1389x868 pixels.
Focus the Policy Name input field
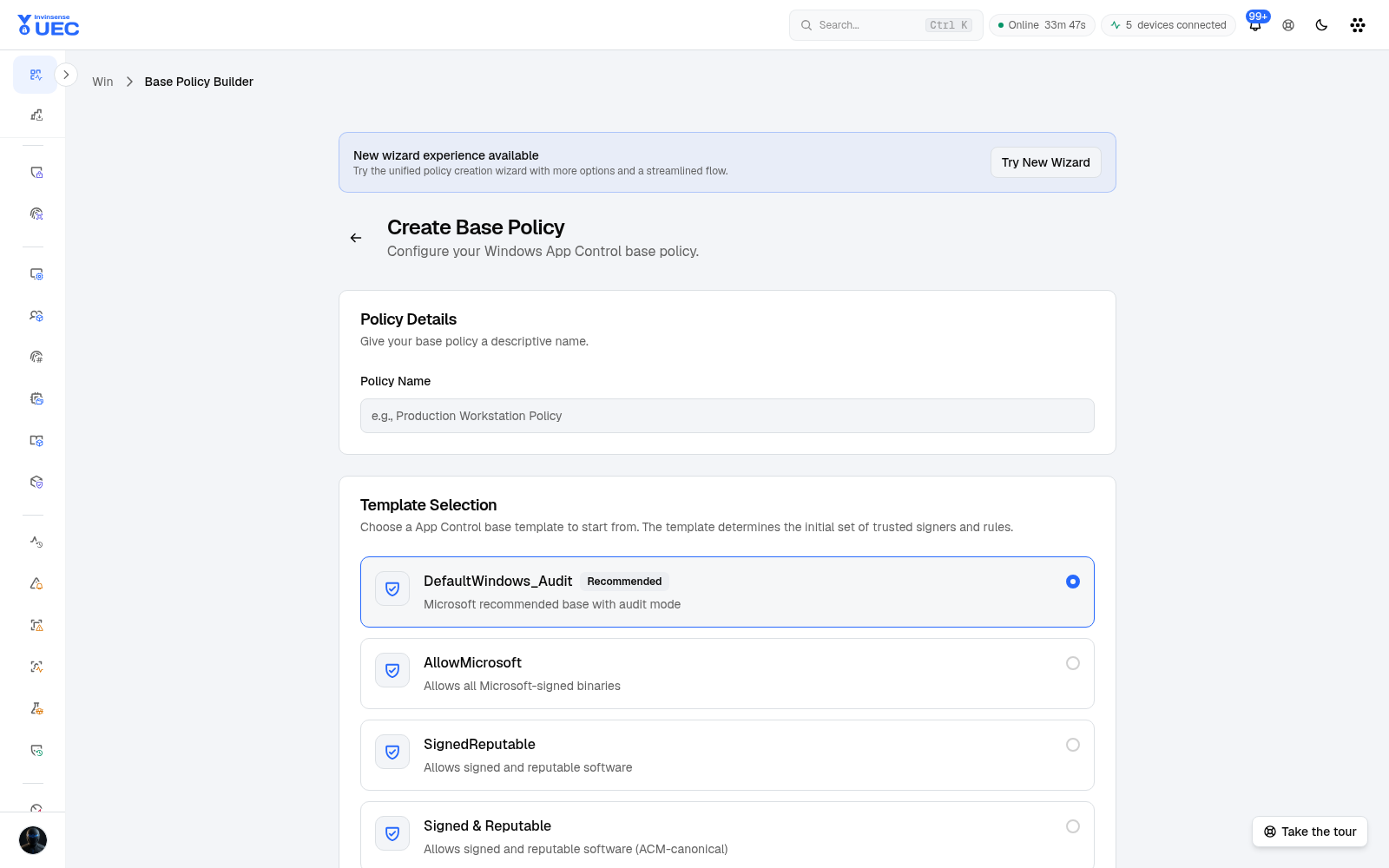pos(727,416)
